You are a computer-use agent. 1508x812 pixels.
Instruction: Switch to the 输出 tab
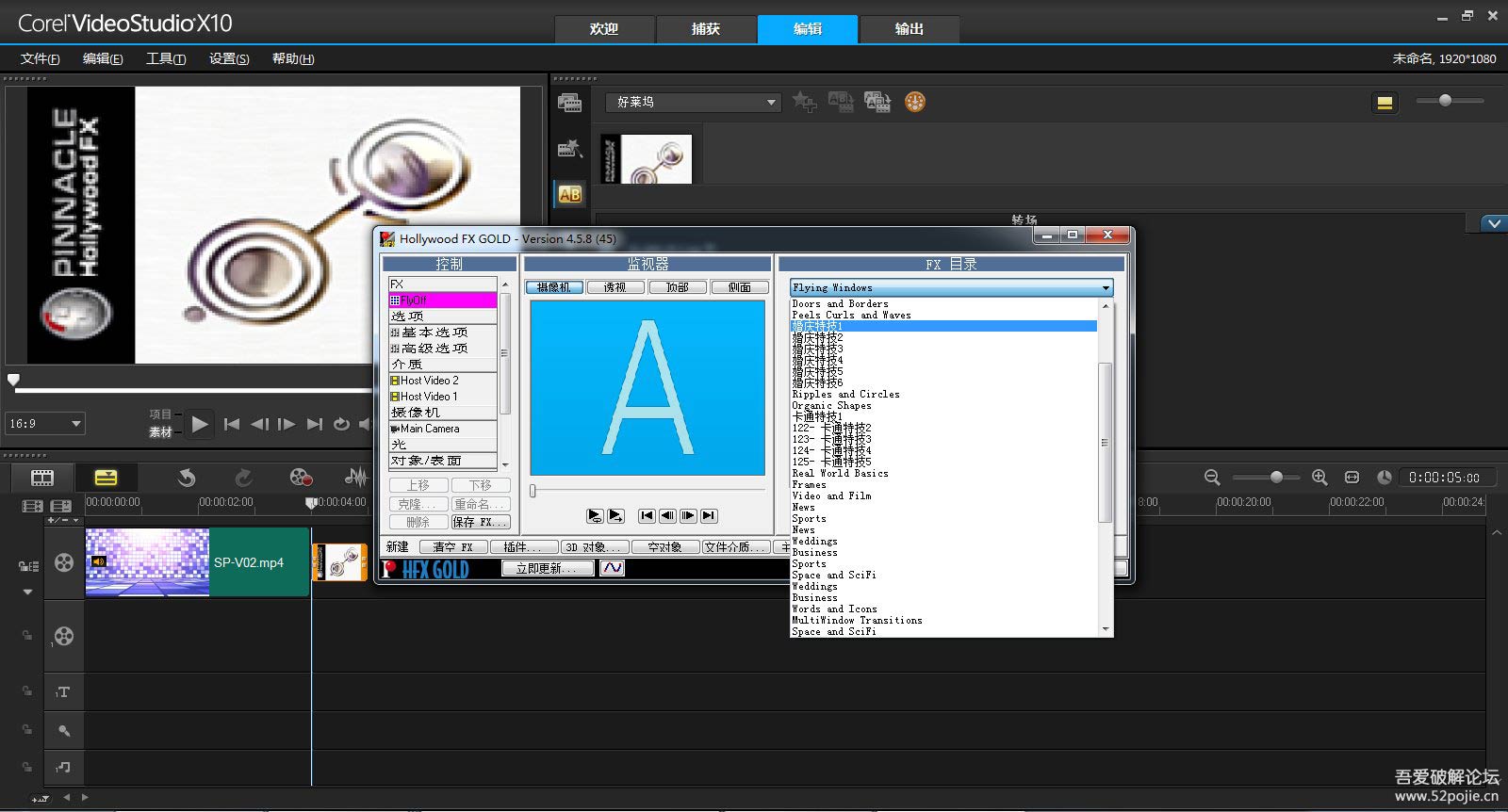pyautogui.click(x=910, y=29)
